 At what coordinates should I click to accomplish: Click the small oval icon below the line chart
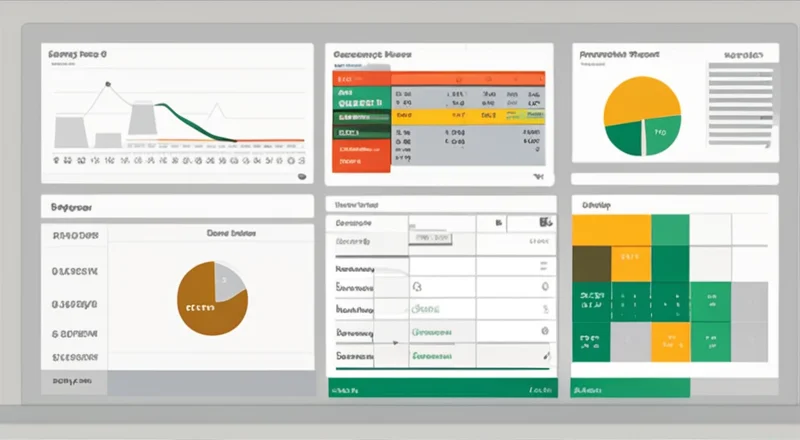pos(301,176)
